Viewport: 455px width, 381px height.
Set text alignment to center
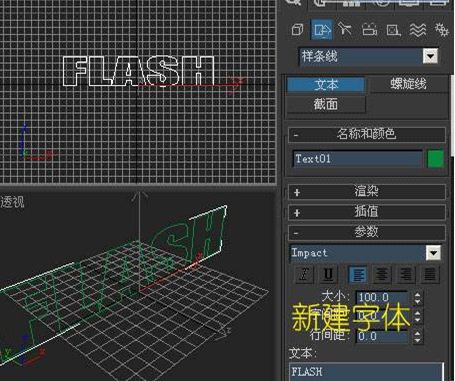(x=382, y=275)
